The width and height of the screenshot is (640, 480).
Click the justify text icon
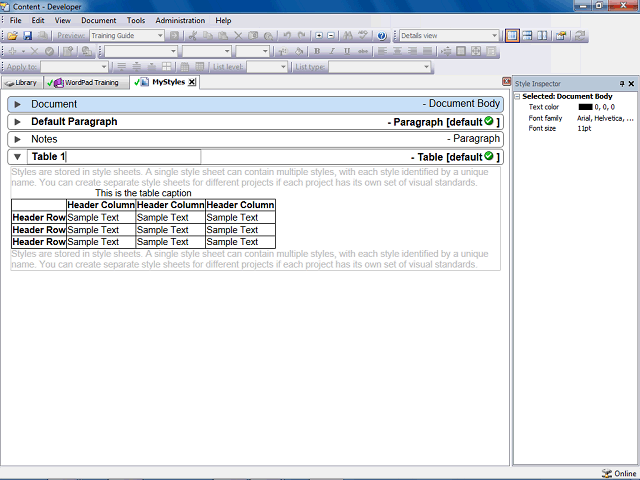427,51
